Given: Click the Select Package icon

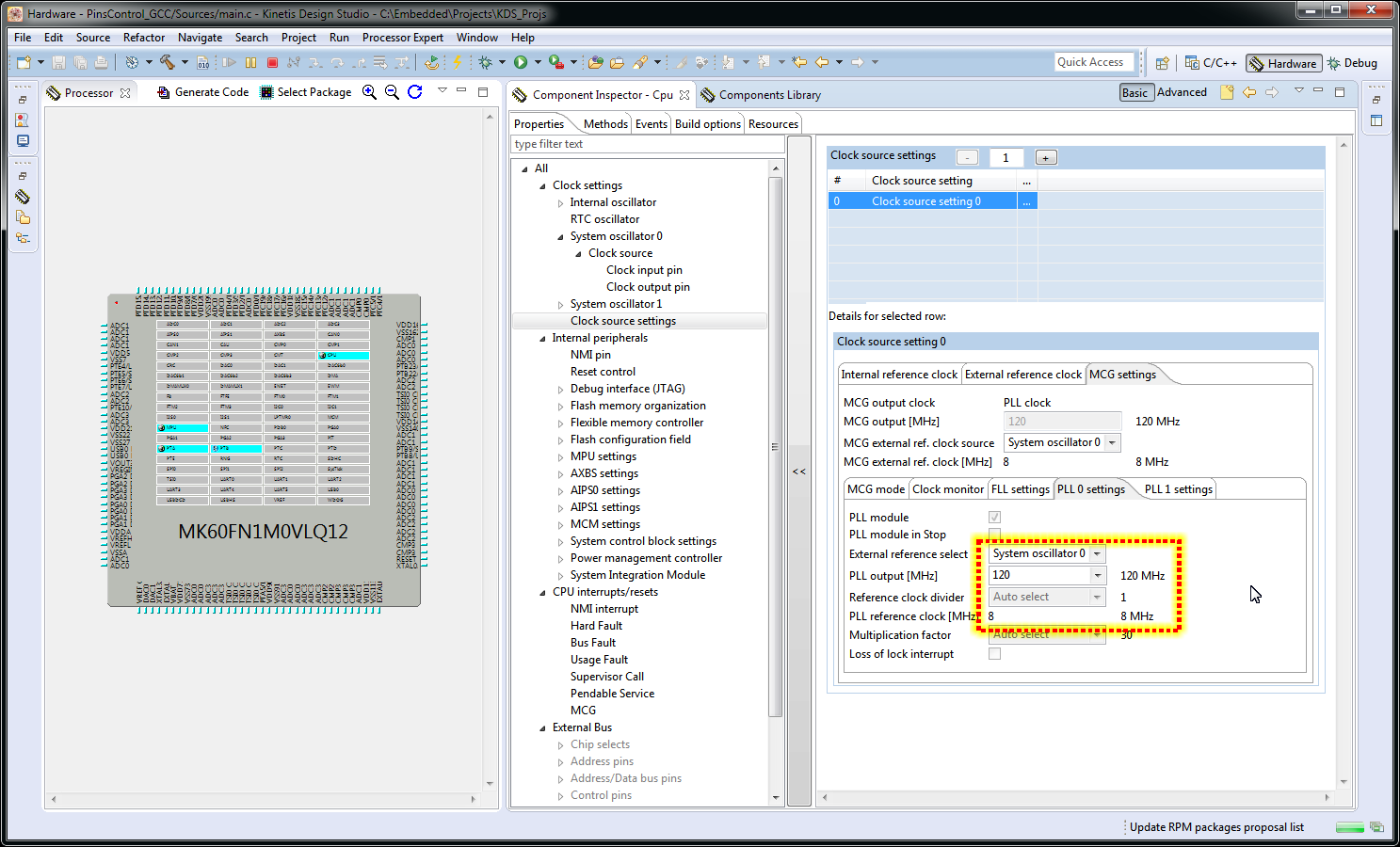Looking at the screenshot, I should [267, 92].
